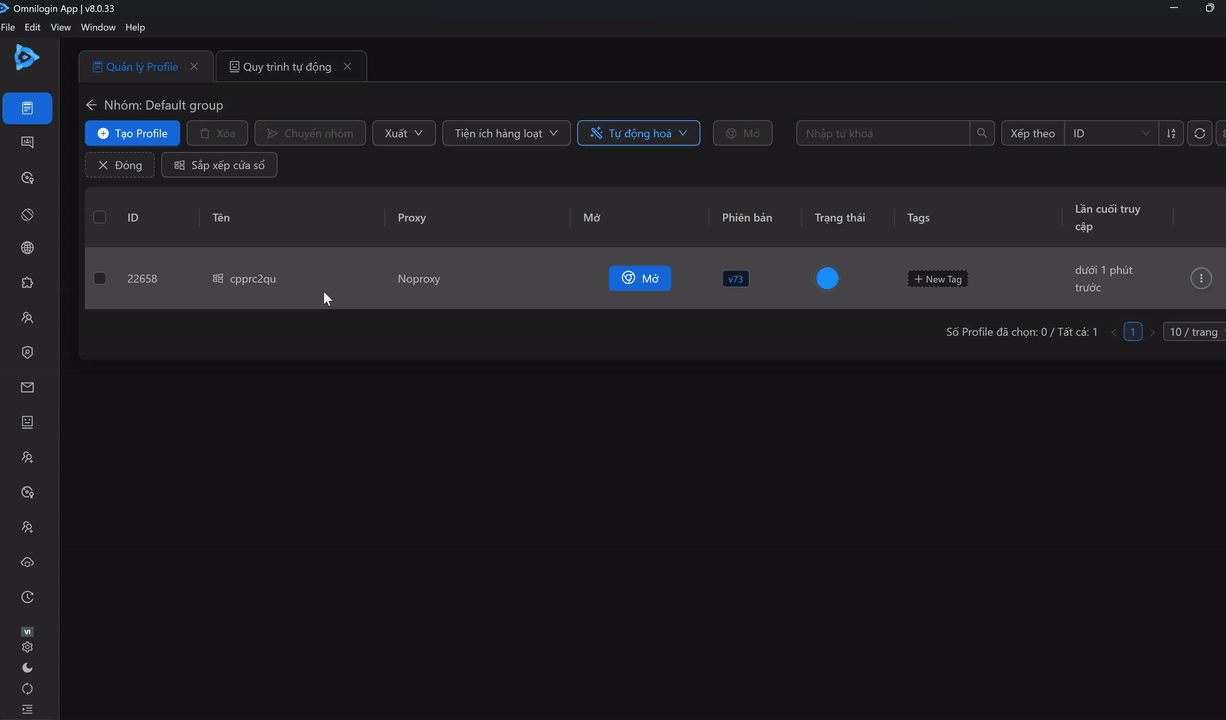Viewport: 1226px width, 720px height.
Task: Open the Profile Manager sidebar icon
Action: coord(26,108)
